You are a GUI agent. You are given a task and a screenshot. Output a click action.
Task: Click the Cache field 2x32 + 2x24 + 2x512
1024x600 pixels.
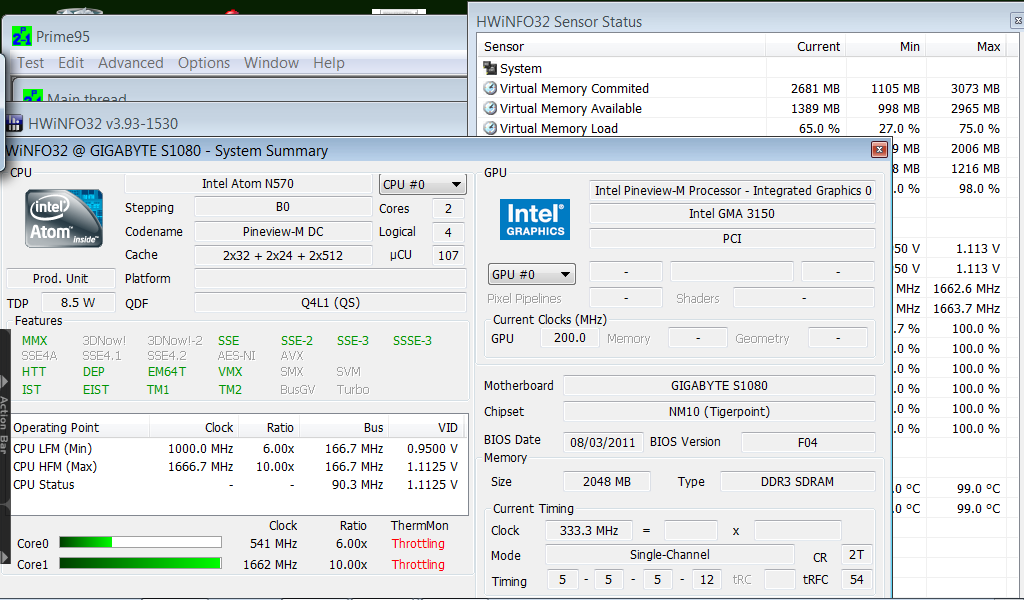tap(283, 255)
